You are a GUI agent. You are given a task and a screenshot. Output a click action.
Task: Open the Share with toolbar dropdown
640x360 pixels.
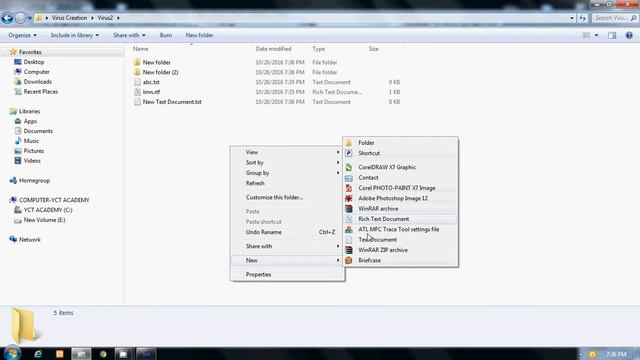129,36
